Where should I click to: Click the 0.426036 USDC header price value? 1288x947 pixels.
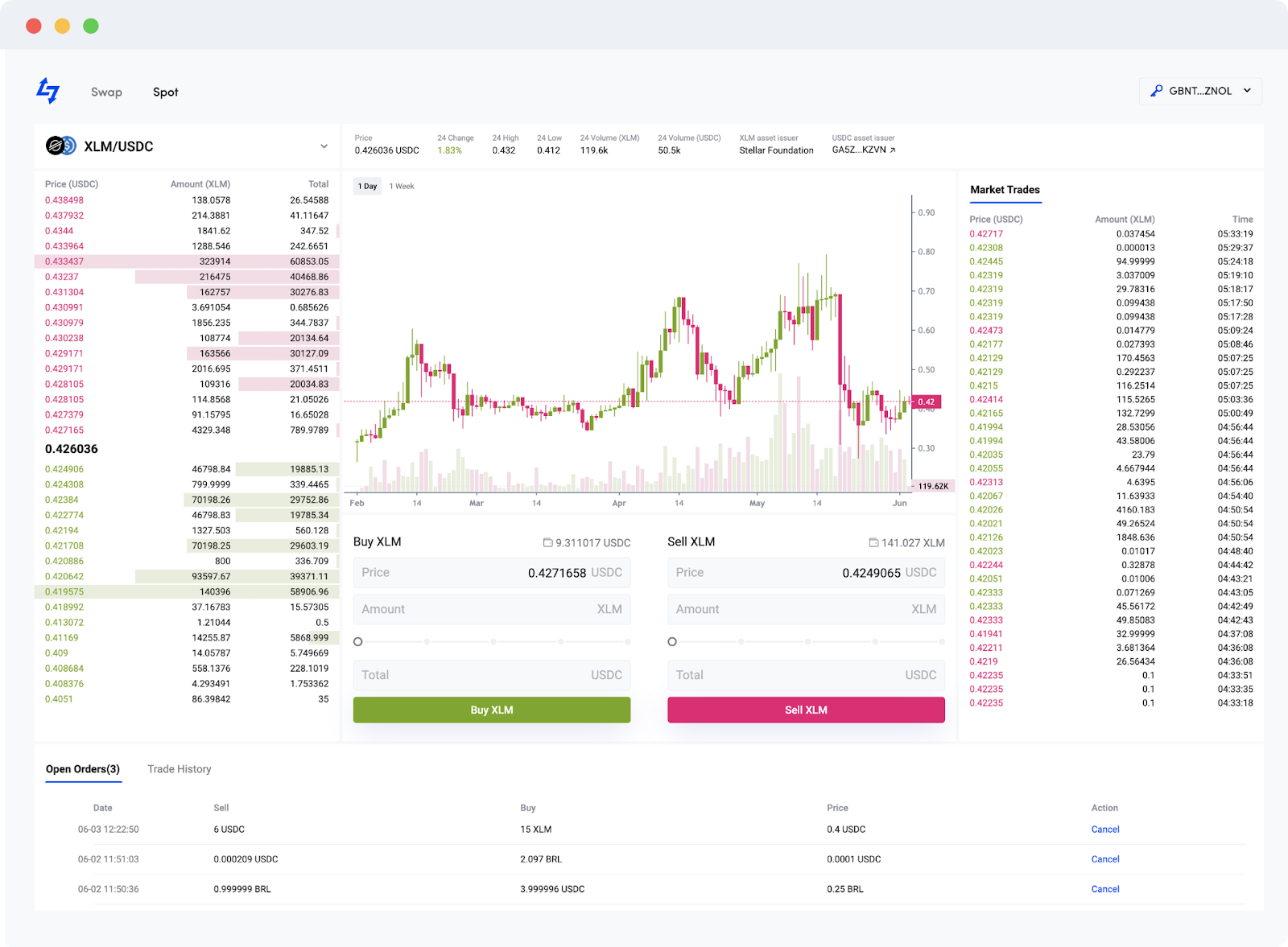[387, 150]
